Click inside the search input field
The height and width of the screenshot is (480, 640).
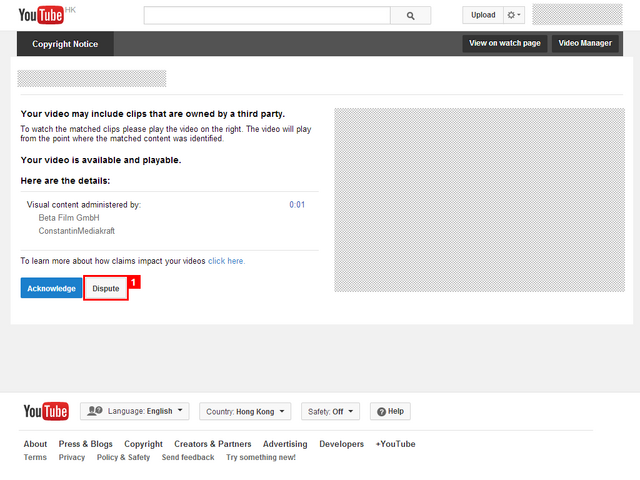(267, 16)
